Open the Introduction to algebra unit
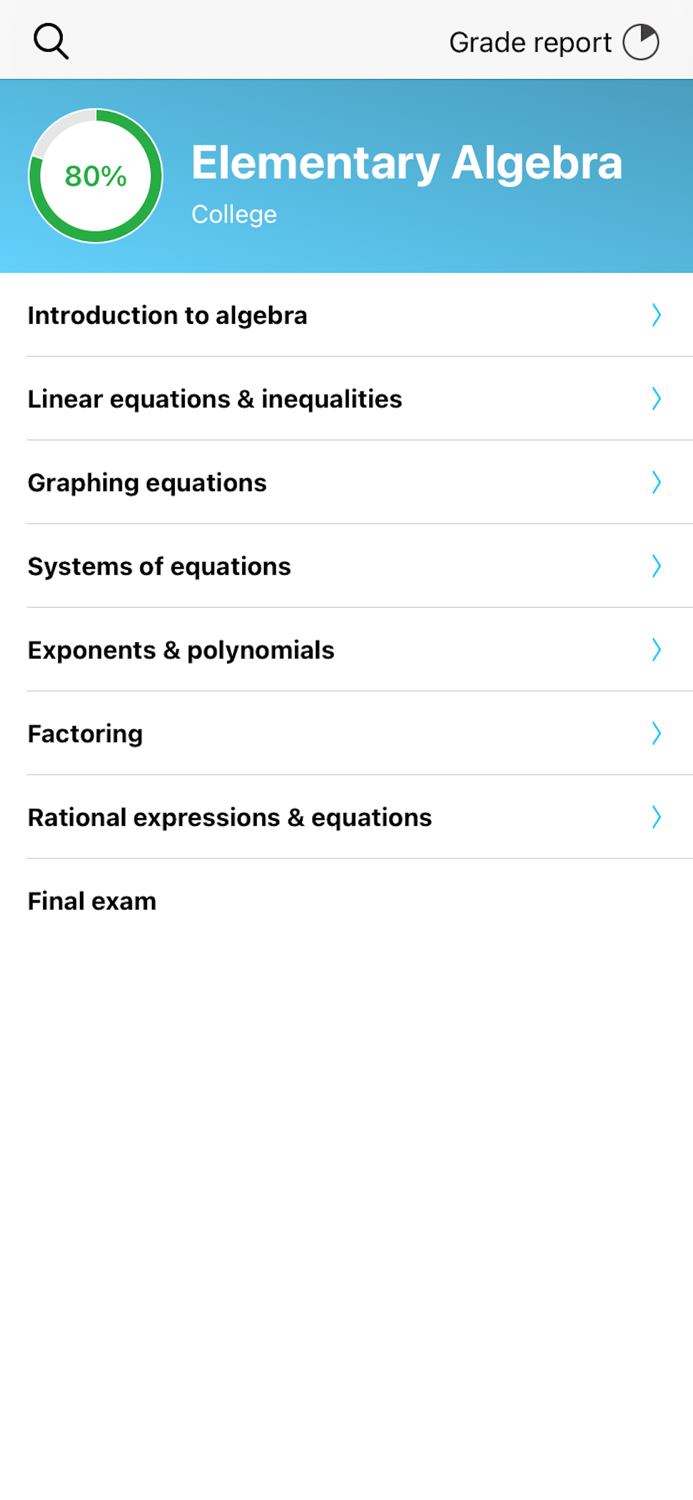The height and width of the screenshot is (1500, 693). 167,315
